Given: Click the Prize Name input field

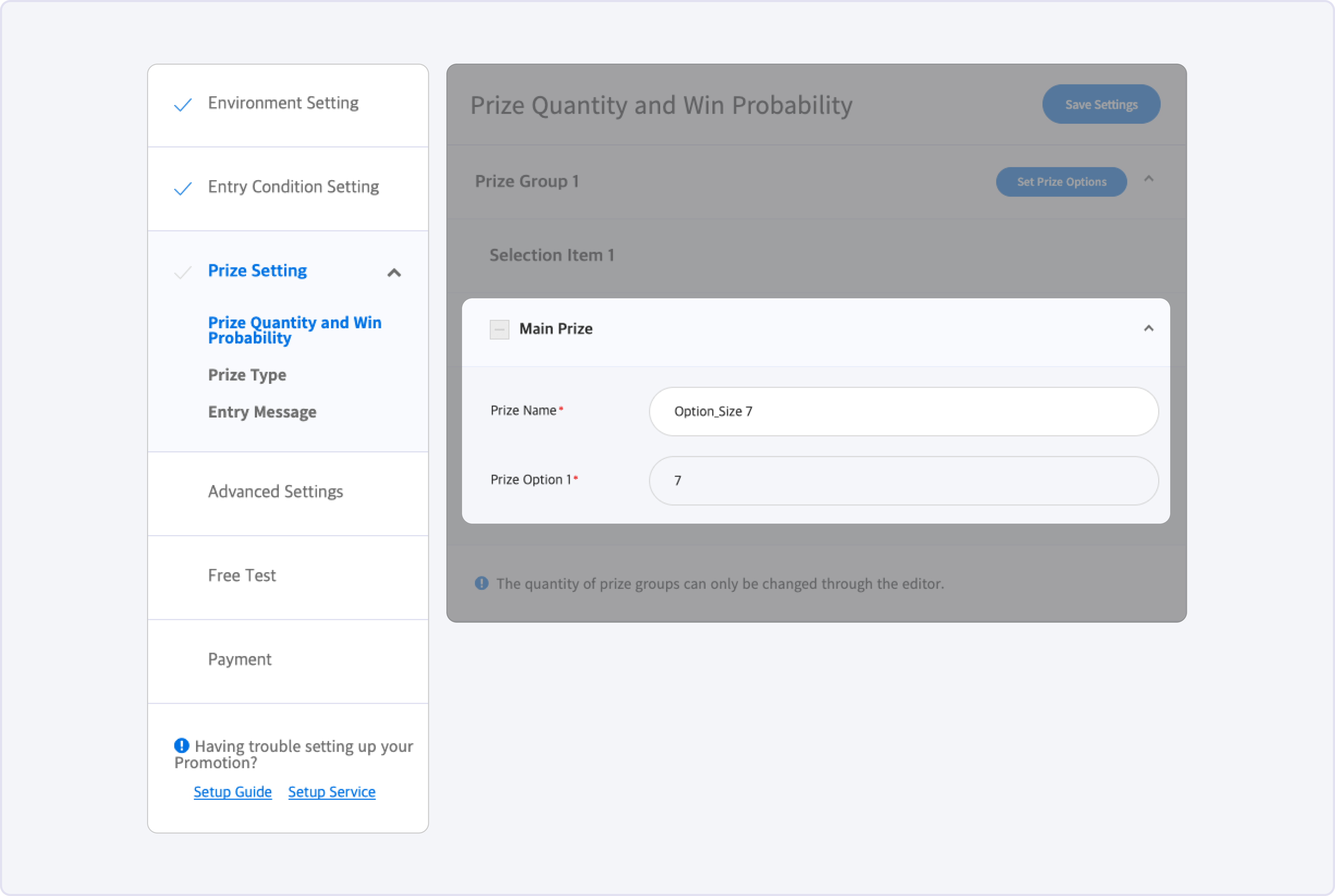Looking at the screenshot, I should point(903,411).
